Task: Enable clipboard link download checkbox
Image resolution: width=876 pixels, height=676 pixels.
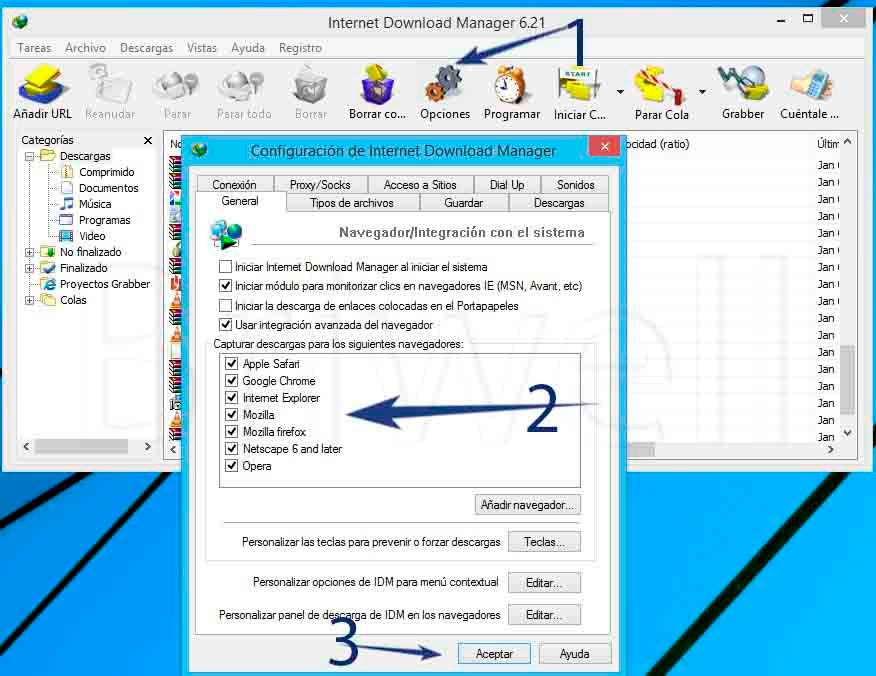Action: click(x=226, y=306)
